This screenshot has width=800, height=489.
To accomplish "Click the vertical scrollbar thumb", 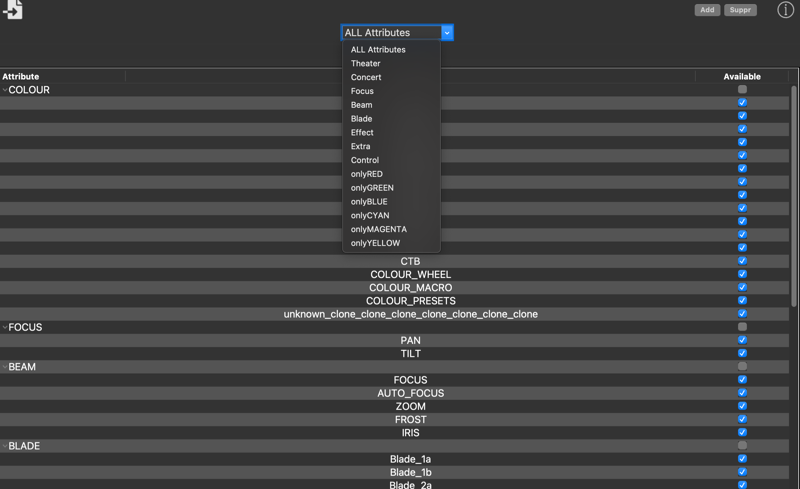I will click(x=794, y=197).
